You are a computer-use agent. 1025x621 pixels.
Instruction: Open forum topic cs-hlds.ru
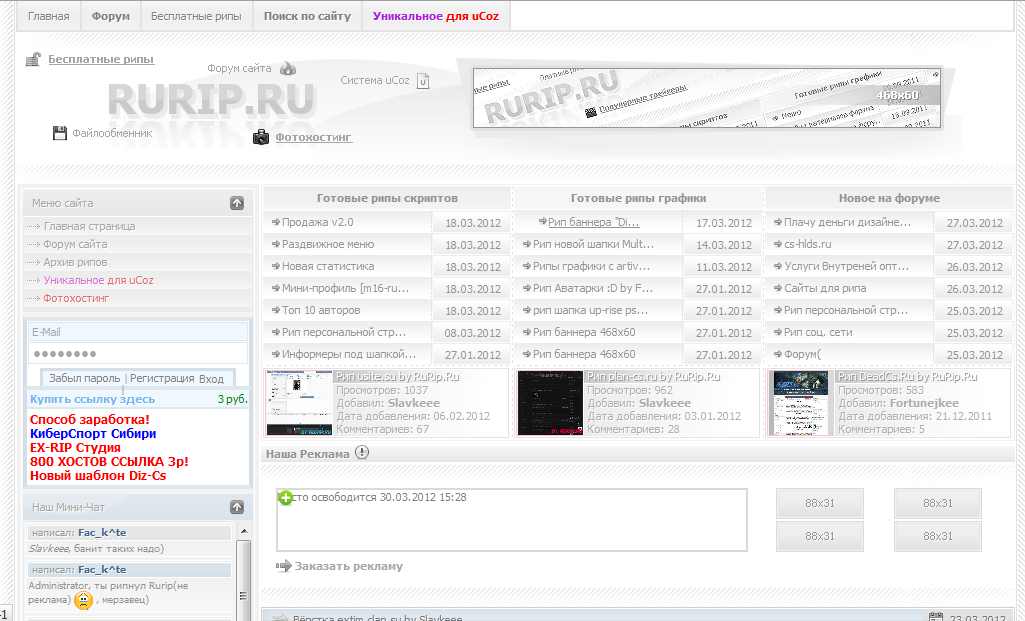(x=807, y=244)
